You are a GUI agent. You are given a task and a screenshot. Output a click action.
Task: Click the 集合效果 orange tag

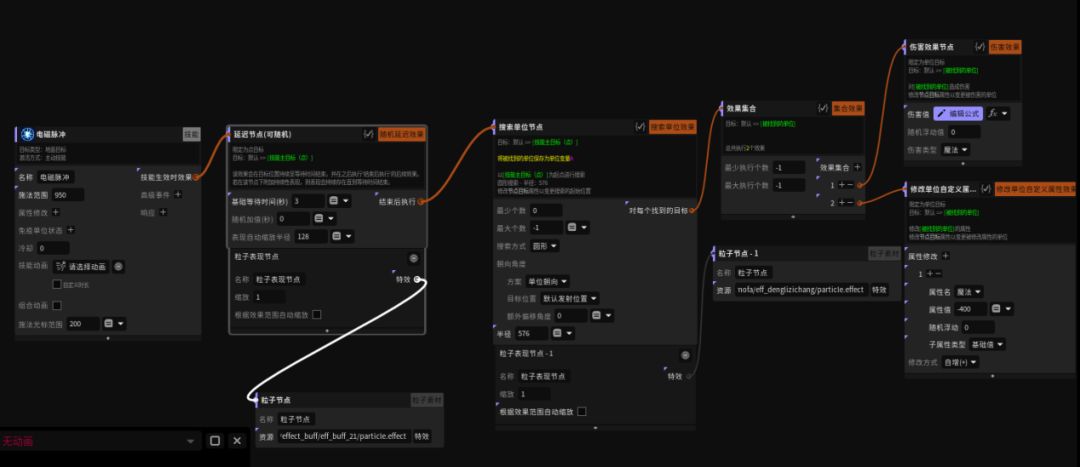pos(847,108)
